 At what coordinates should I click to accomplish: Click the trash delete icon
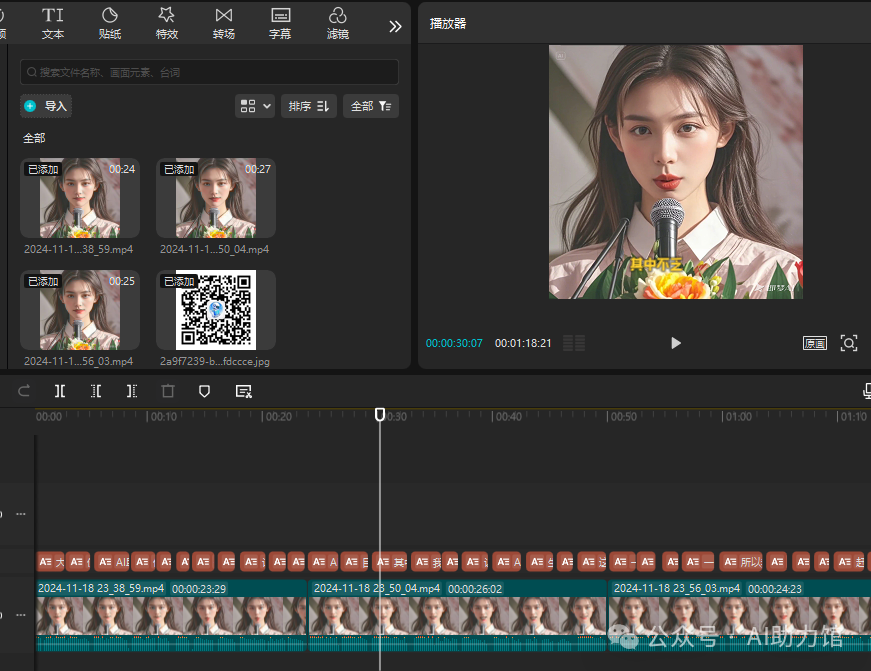pos(168,391)
